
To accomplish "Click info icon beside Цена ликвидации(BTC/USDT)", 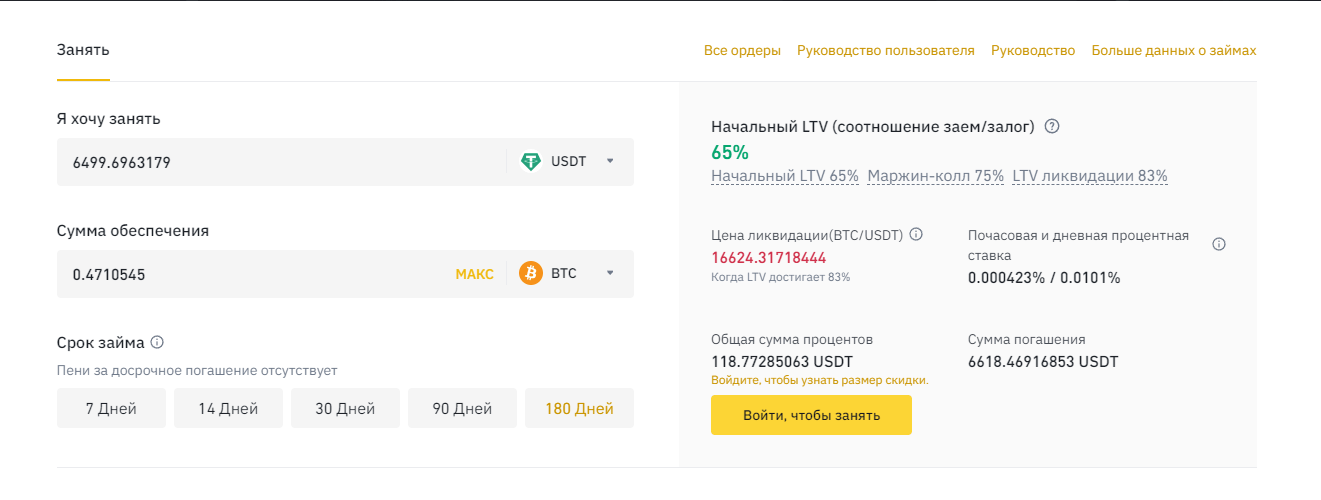I will [916, 235].
